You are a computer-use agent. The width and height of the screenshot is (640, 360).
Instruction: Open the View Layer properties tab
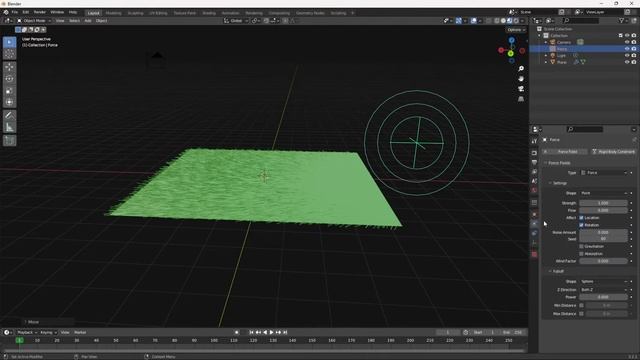point(534,172)
